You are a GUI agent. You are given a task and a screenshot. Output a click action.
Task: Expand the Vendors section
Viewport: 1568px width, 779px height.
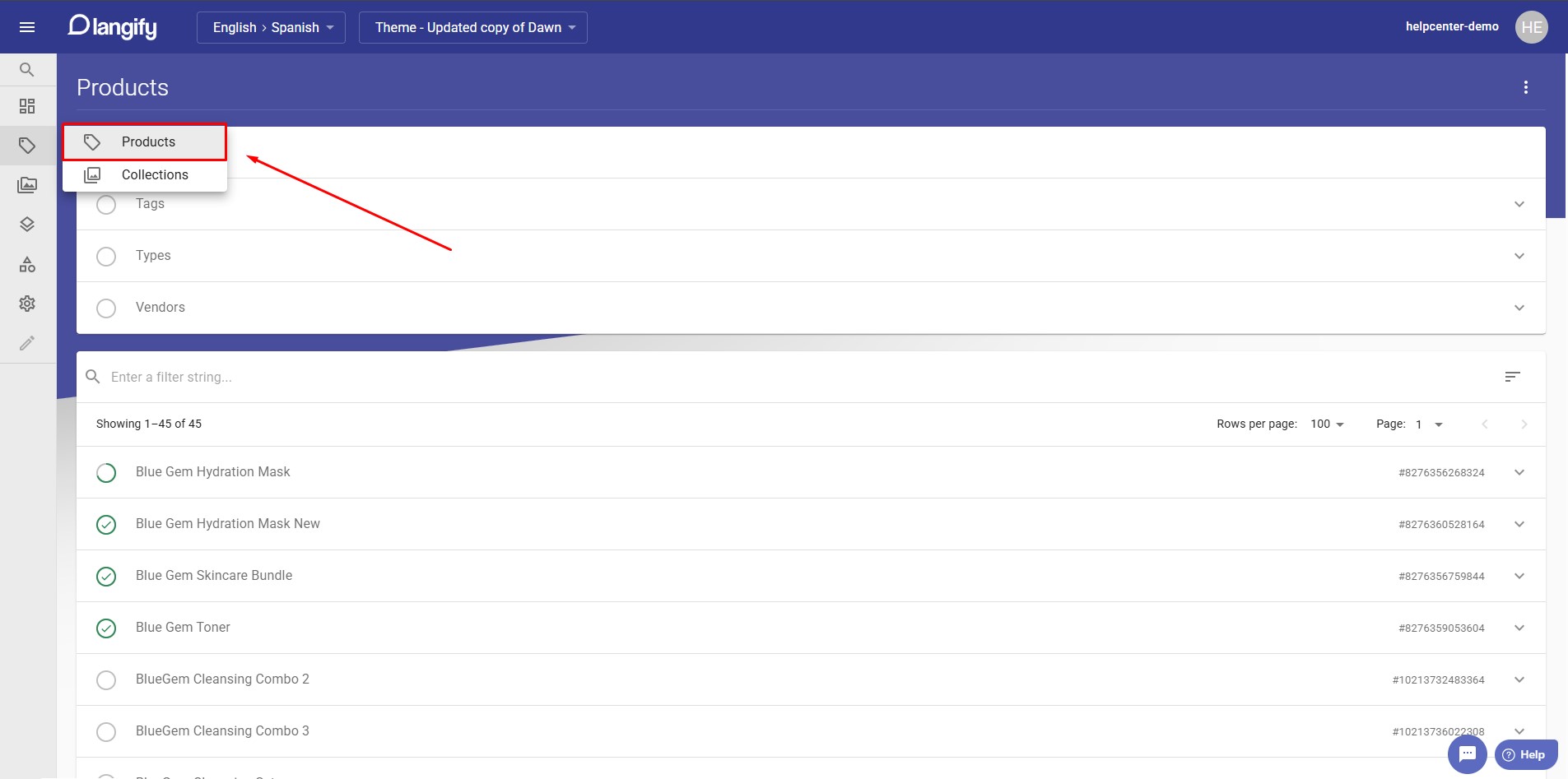tap(1519, 308)
